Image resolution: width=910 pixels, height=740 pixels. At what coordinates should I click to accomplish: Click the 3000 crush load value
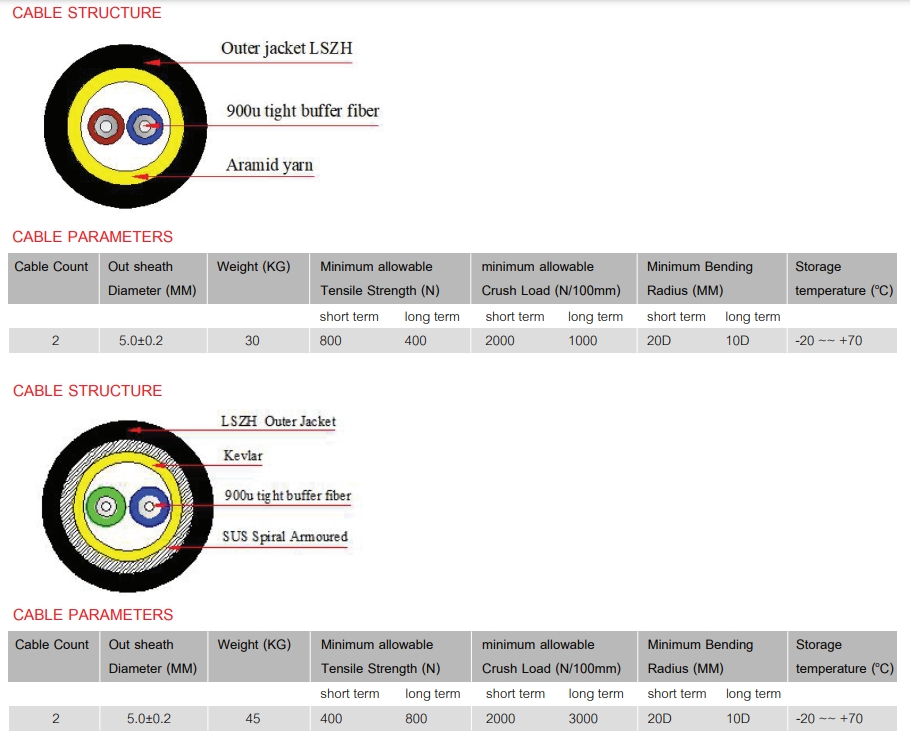point(583,718)
